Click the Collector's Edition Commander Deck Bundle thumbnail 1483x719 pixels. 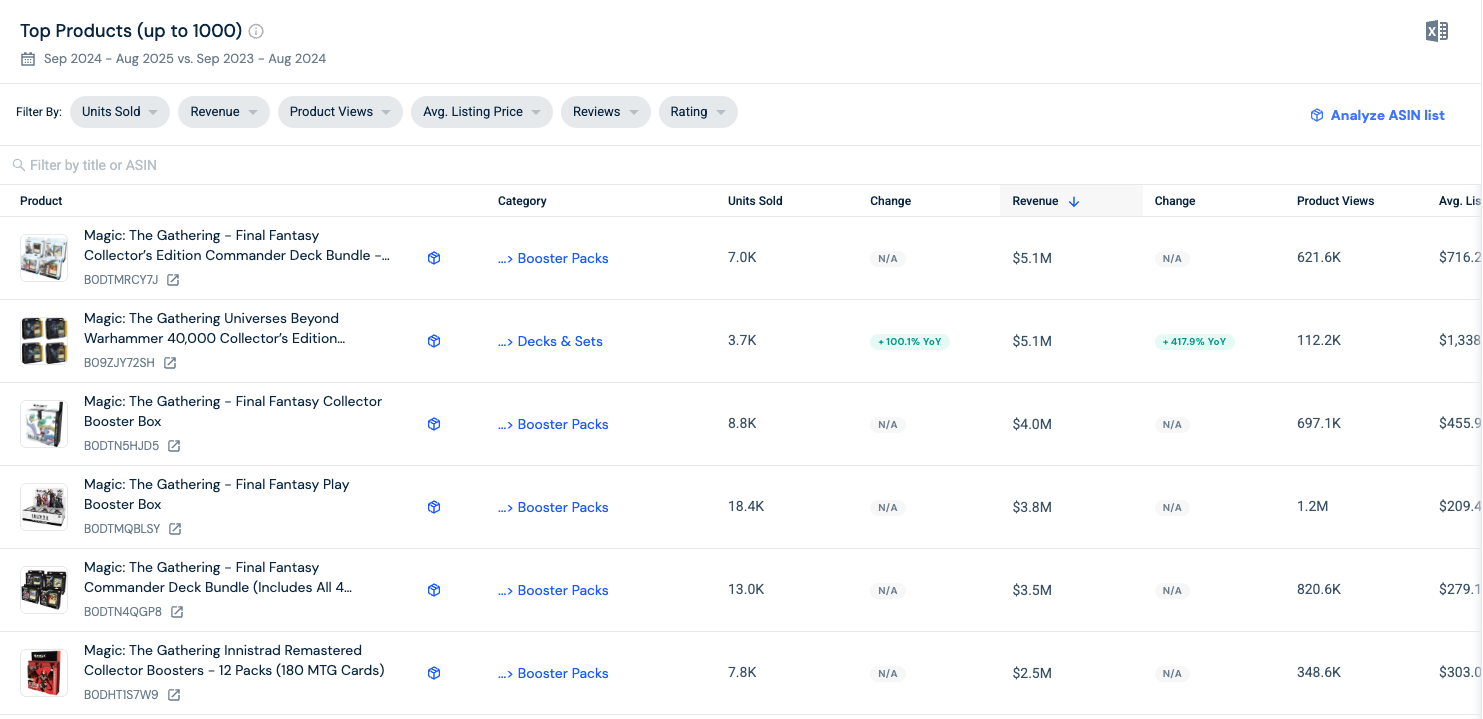click(44, 258)
